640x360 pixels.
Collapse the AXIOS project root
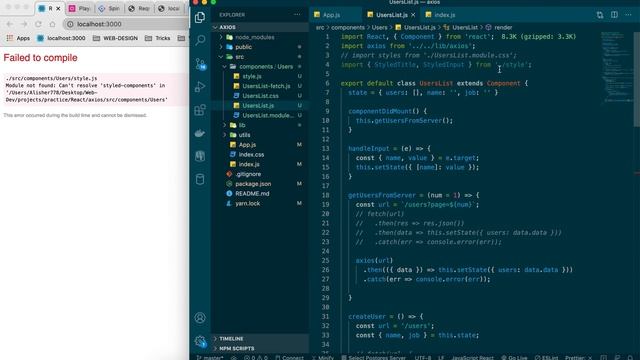[260, 27]
